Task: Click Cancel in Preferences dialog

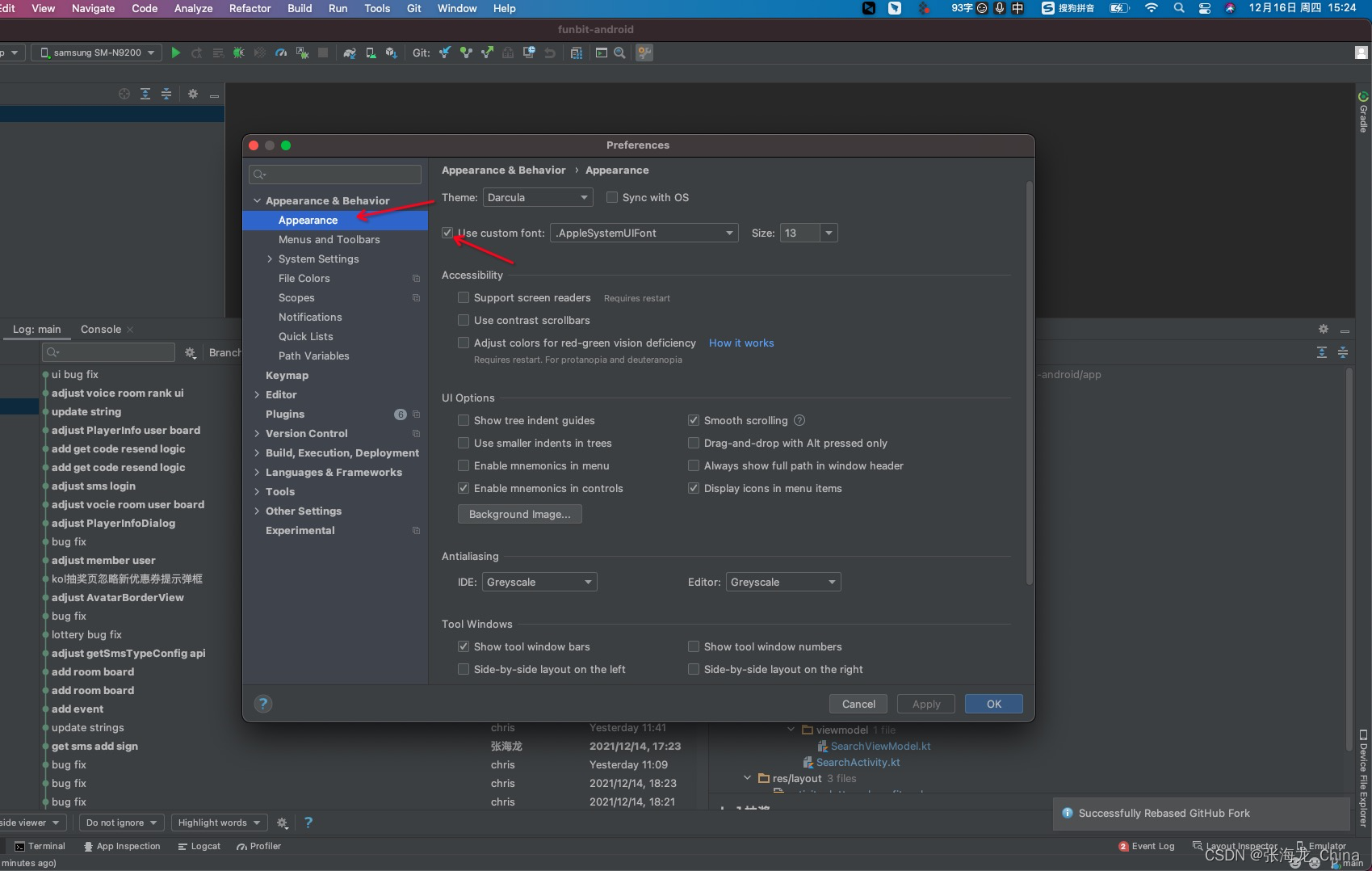Action: 858,704
